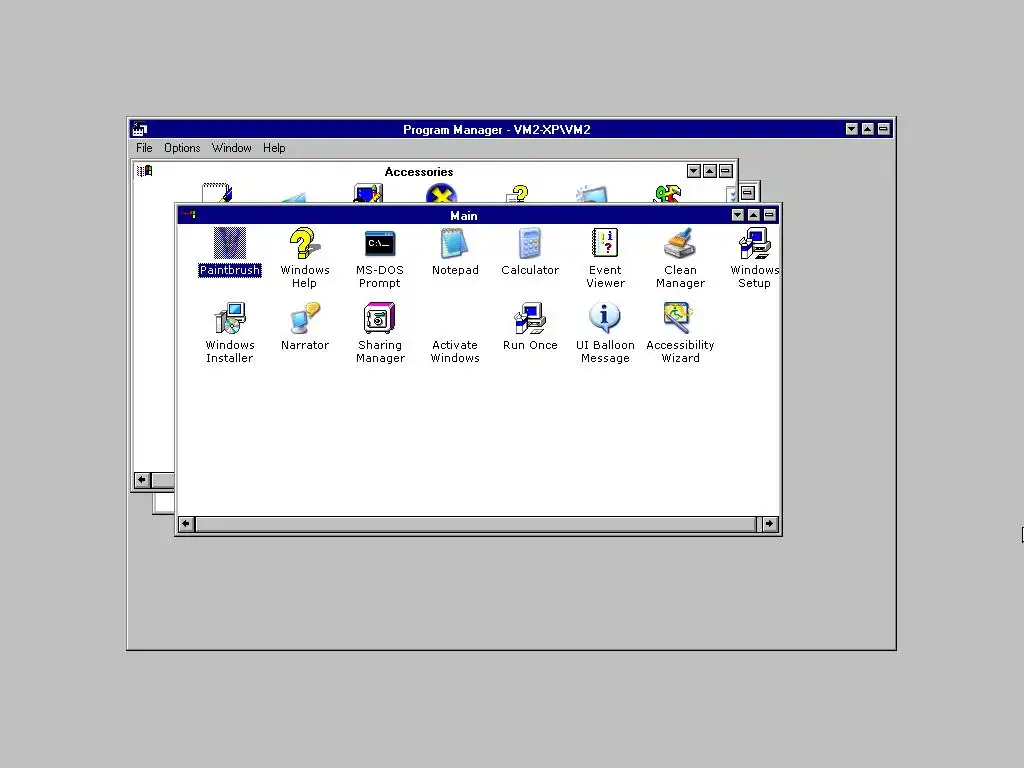Image resolution: width=1024 pixels, height=768 pixels.
Task: Select the Run Once icon
Action: tap(530, 318)
